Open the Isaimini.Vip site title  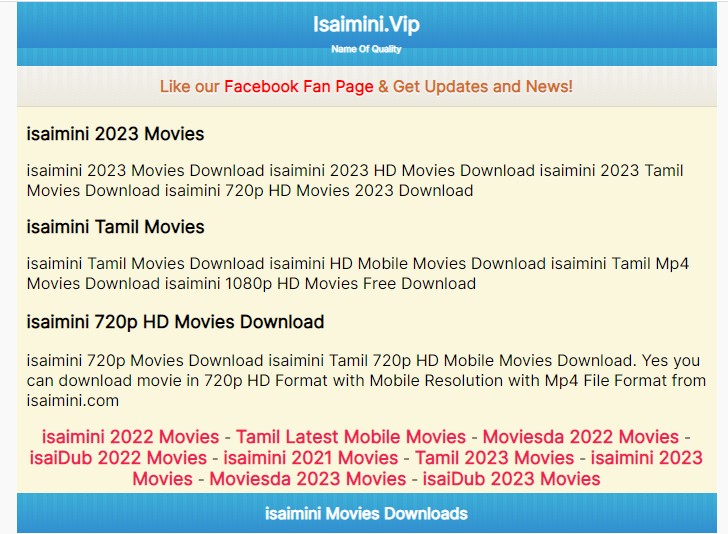366,24
